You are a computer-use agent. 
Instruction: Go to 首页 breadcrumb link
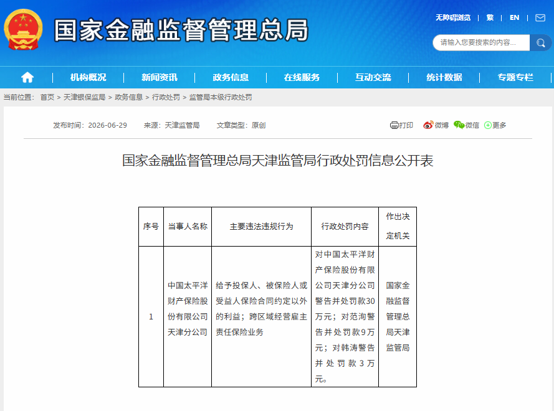(x=47, y=97)
